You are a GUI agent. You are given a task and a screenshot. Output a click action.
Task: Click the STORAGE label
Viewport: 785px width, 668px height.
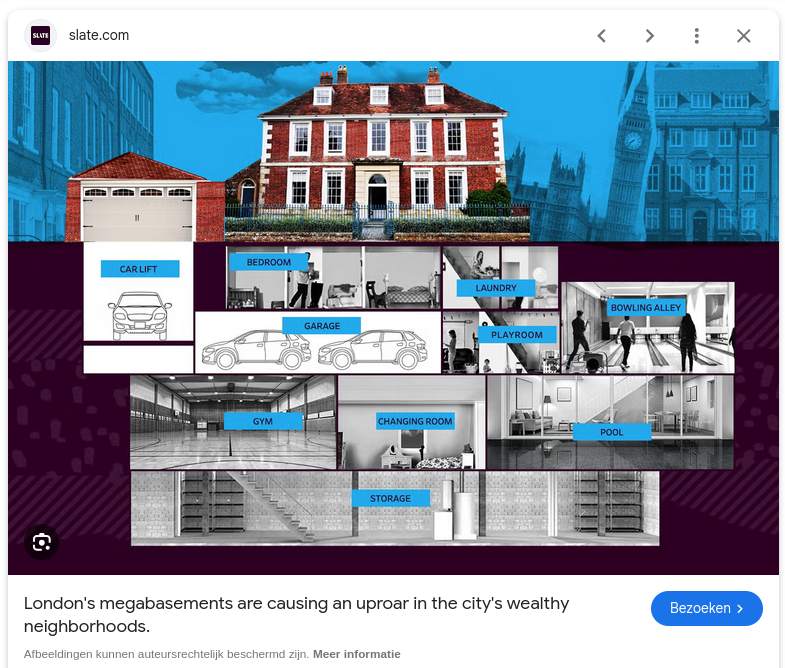(390, 498)
